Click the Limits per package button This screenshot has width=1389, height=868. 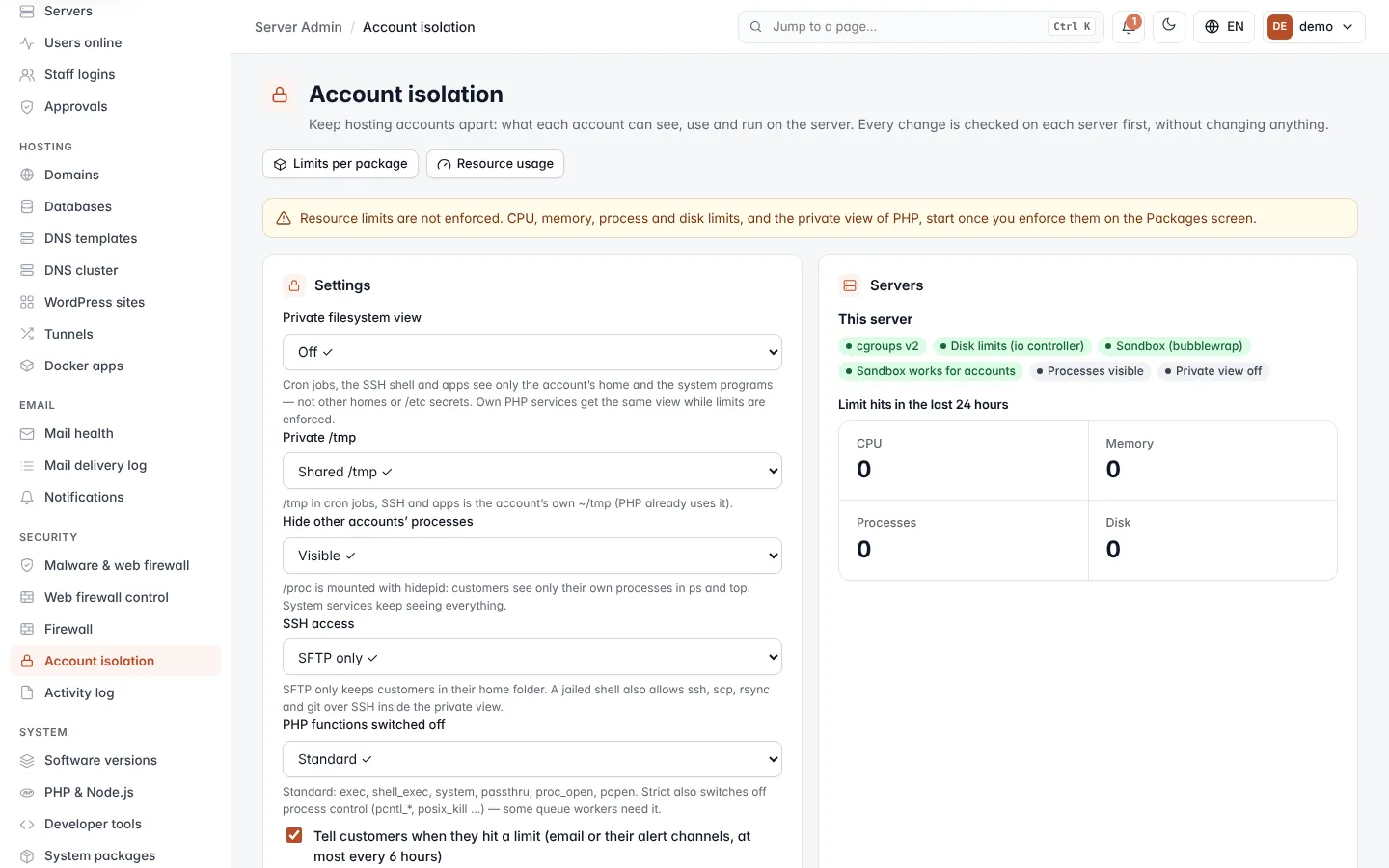(340, 164)
